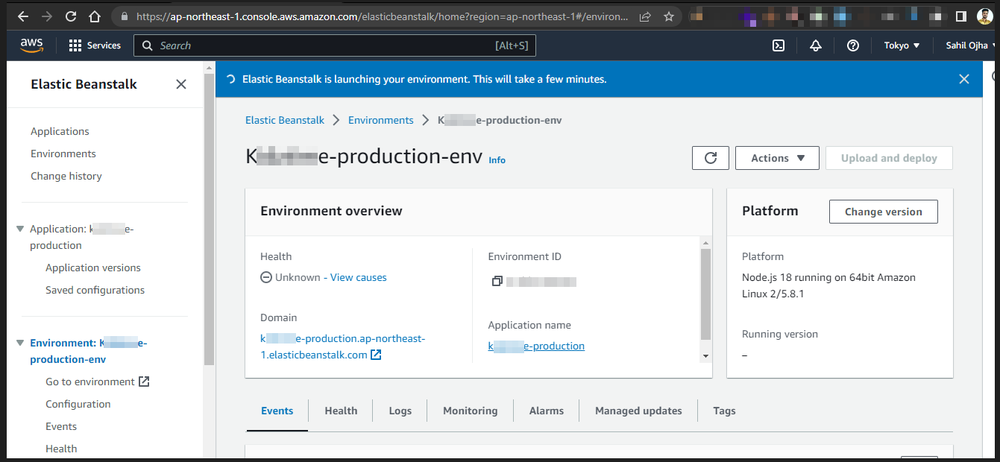Open browser side panel icon
1000x462 pixels.
point(961,17)
